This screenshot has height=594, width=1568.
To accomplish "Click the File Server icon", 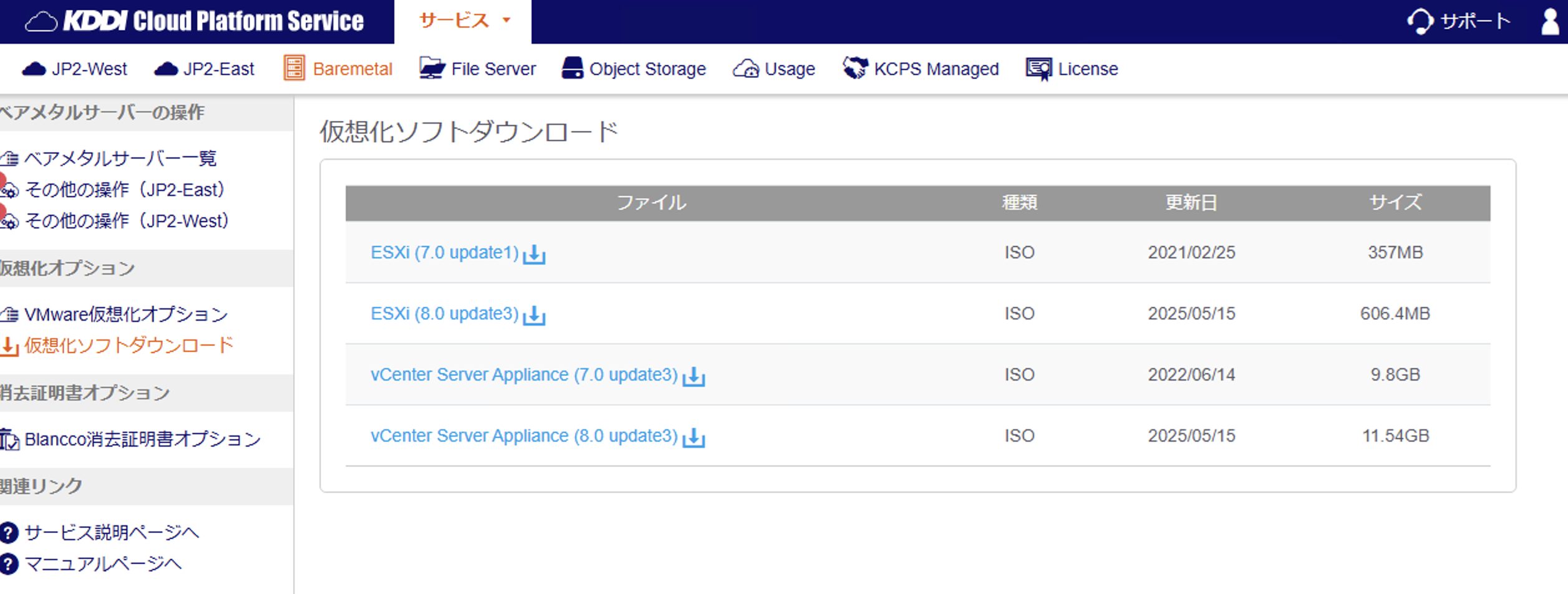I will pos(432,68).
